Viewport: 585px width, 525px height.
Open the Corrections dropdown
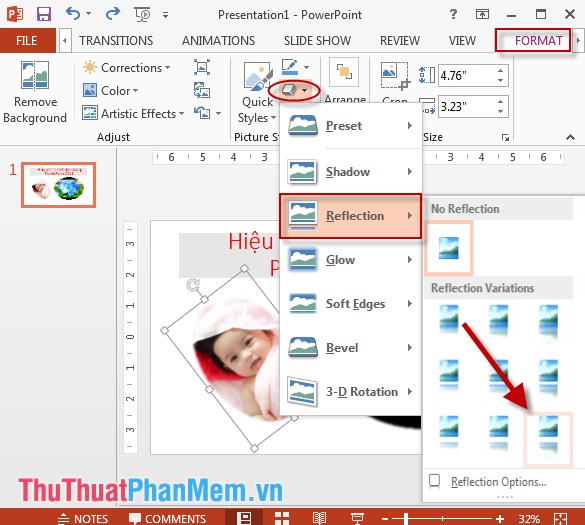pyautogui.click(x=126, y=68)
